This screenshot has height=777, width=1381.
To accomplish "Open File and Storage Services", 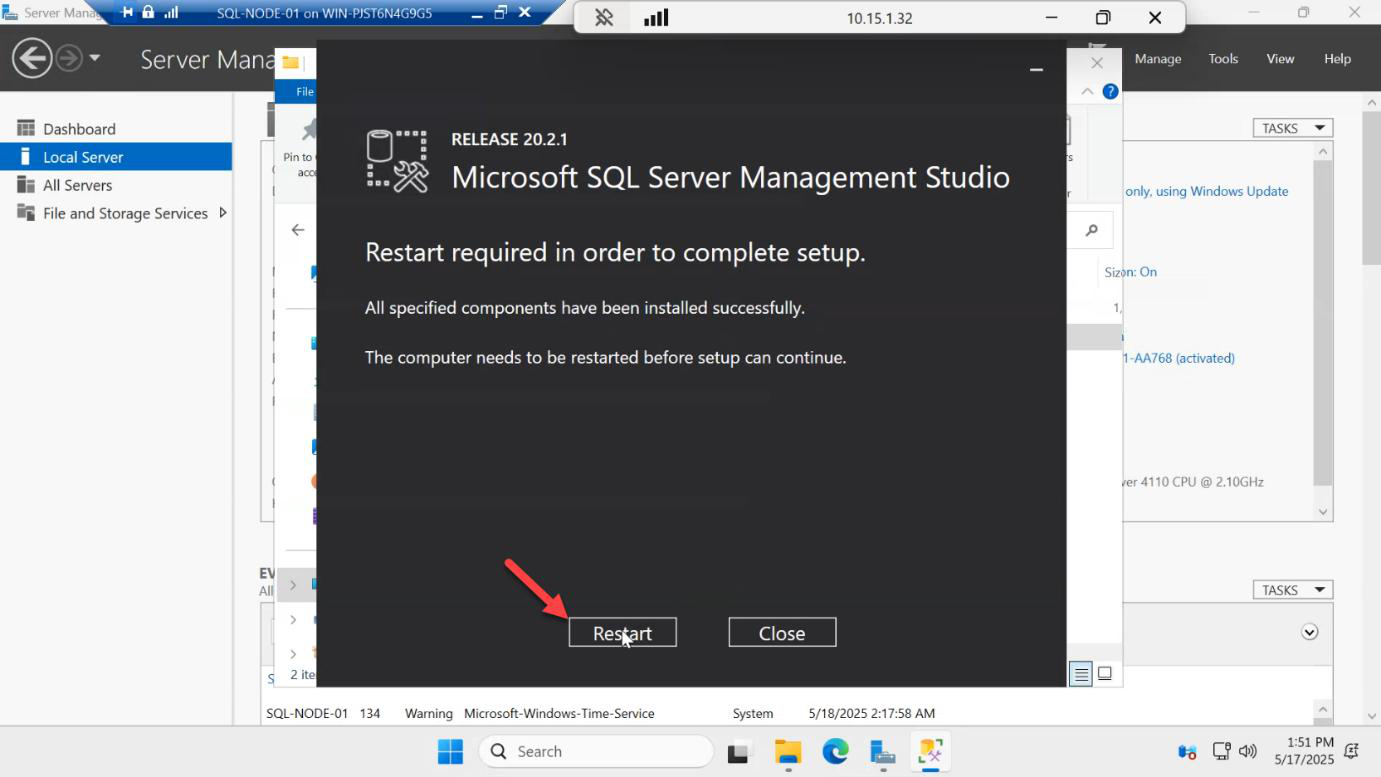I will (x=125, y=213).
